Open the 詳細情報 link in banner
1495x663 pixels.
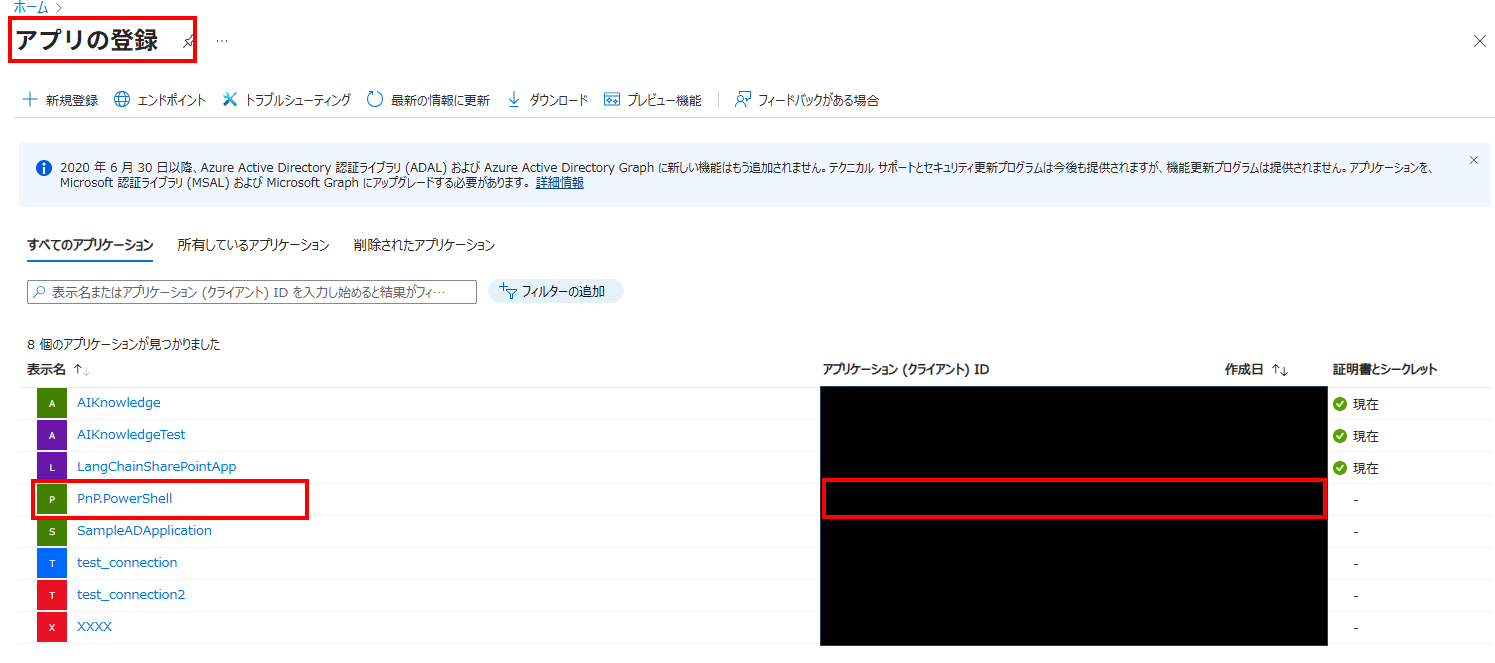(560, 183)
